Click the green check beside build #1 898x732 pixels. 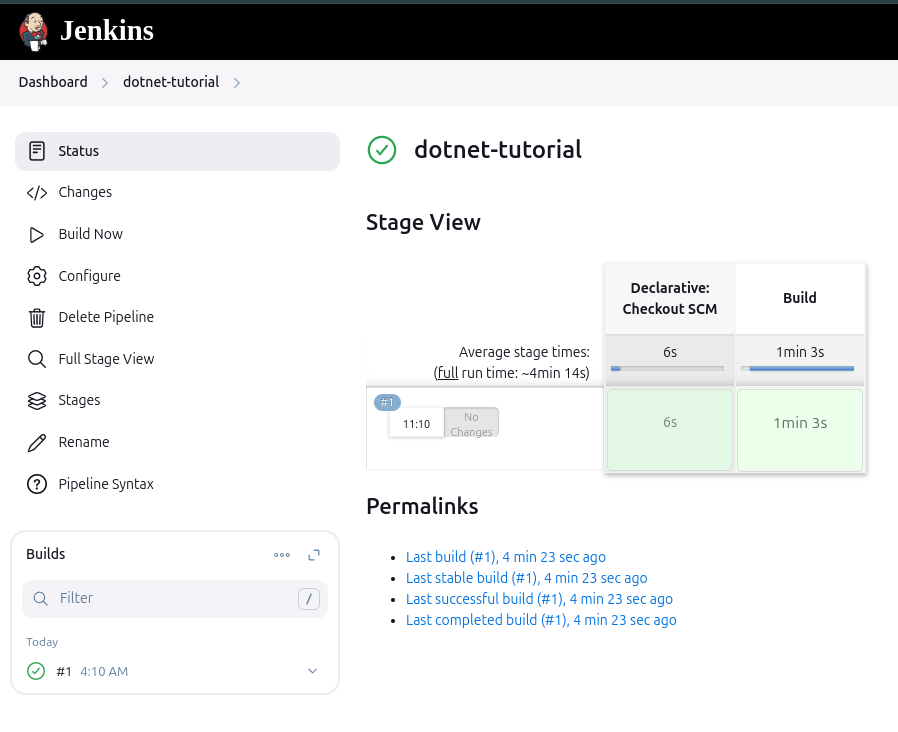coord(36,671)
